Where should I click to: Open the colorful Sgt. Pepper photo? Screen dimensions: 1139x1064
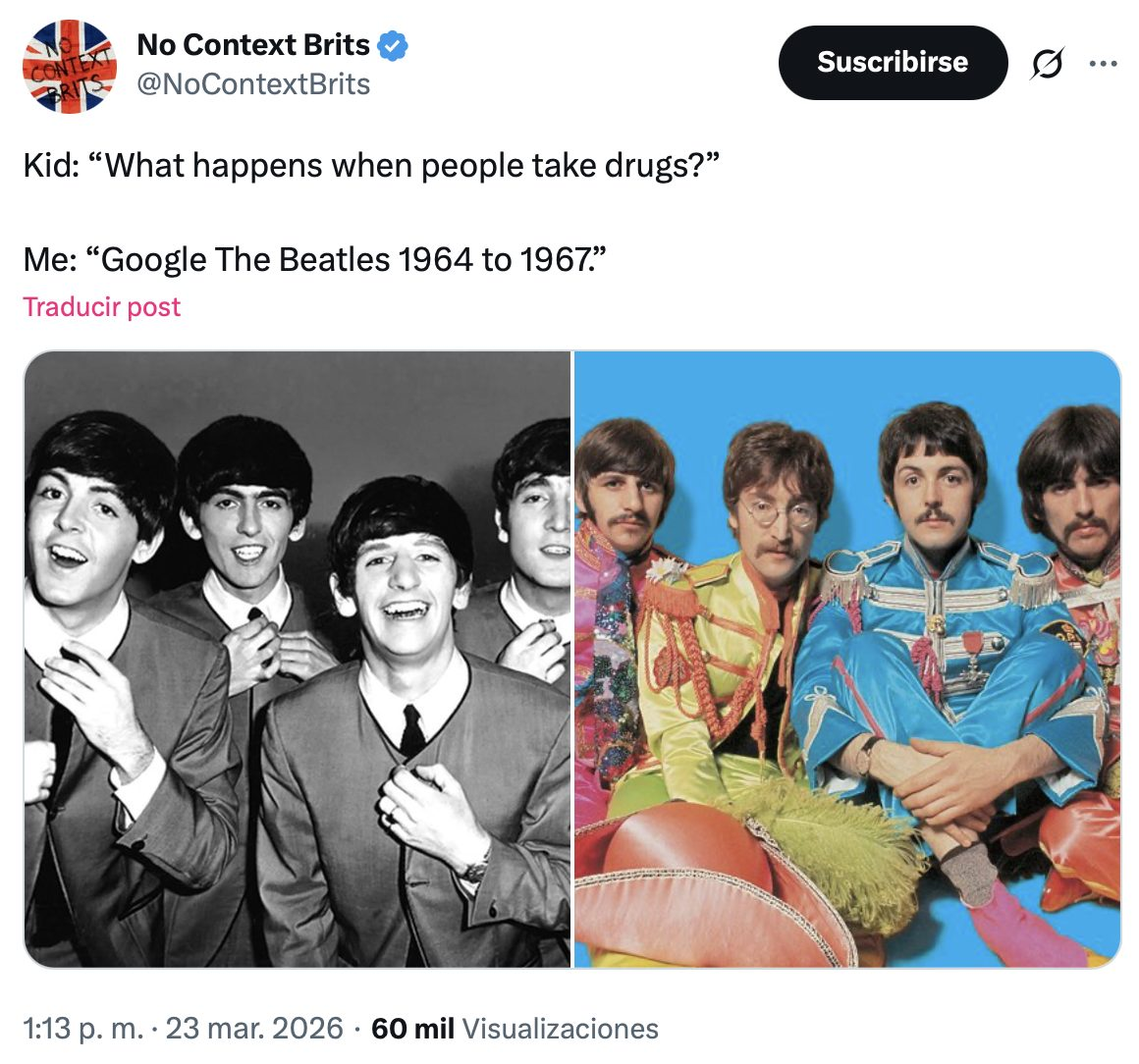point(847,660)
